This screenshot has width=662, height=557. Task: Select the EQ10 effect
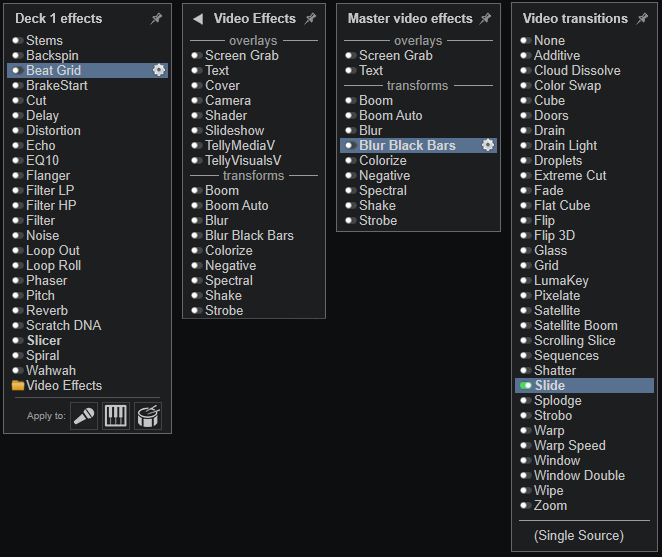point(43,160)
